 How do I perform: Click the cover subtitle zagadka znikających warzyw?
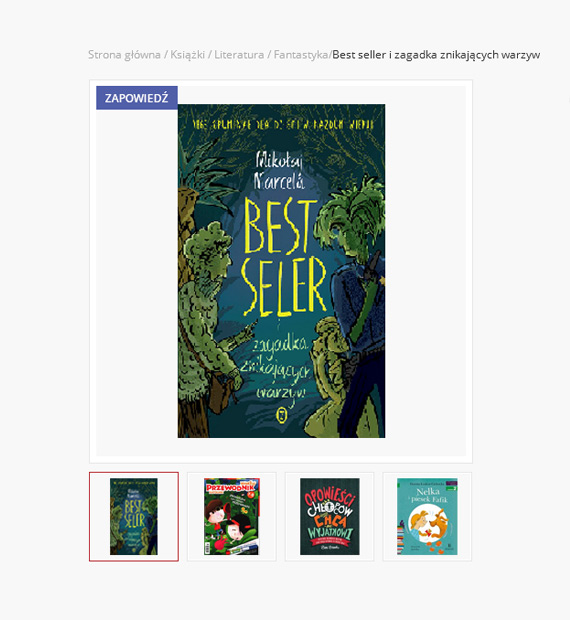point(280,368)
